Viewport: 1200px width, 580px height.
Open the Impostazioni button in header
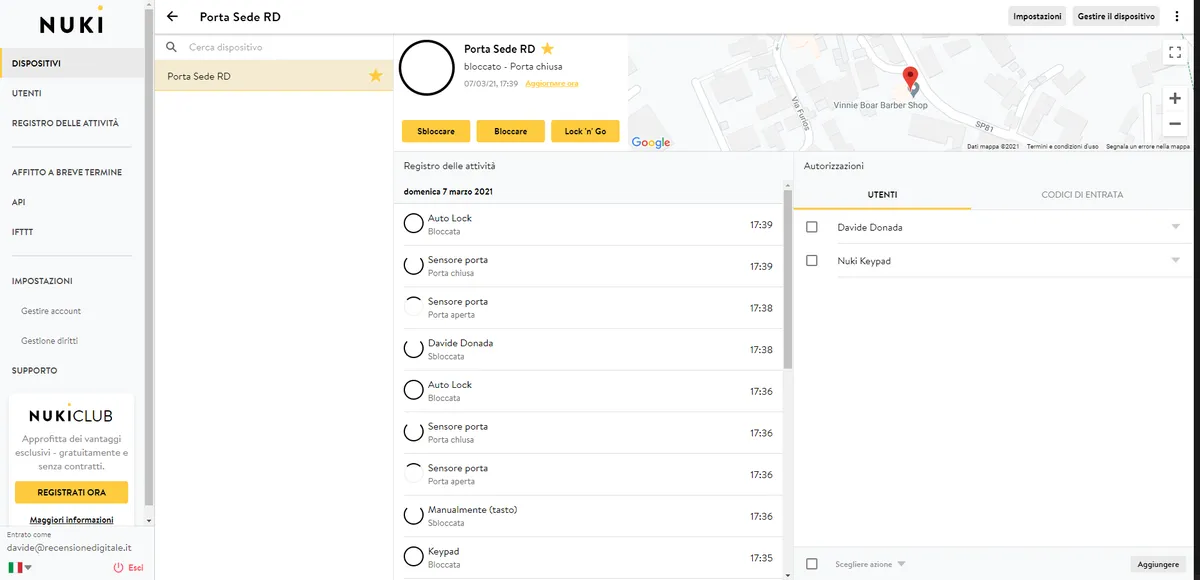(1038, 16)
